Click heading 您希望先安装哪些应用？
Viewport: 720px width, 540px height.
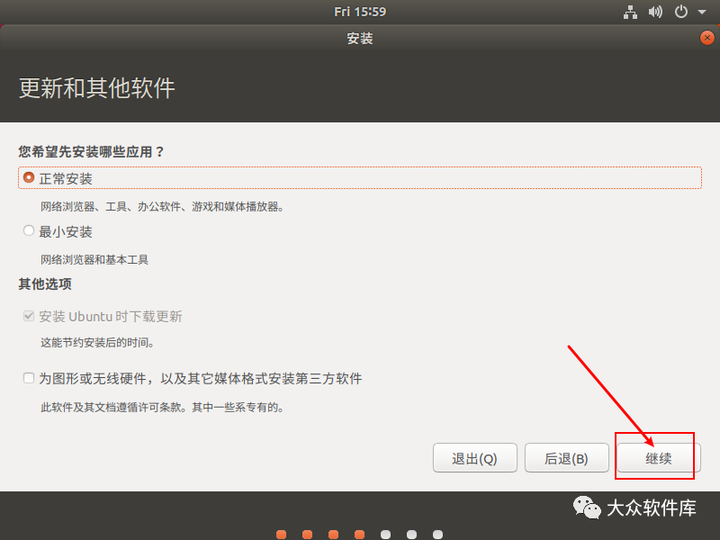[x=91, y=152]
